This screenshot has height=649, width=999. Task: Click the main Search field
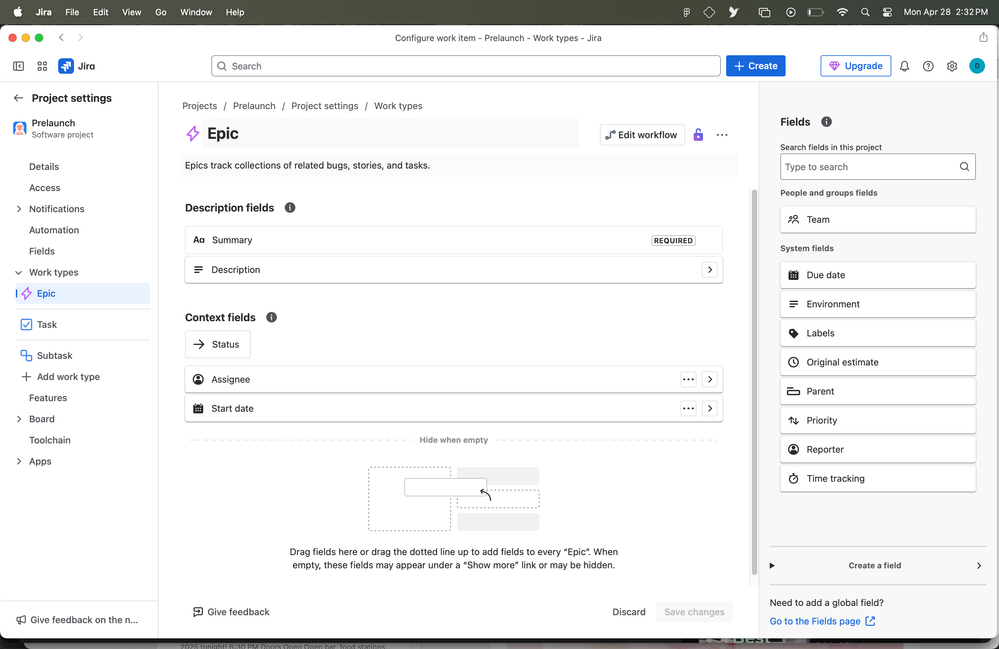466,66
